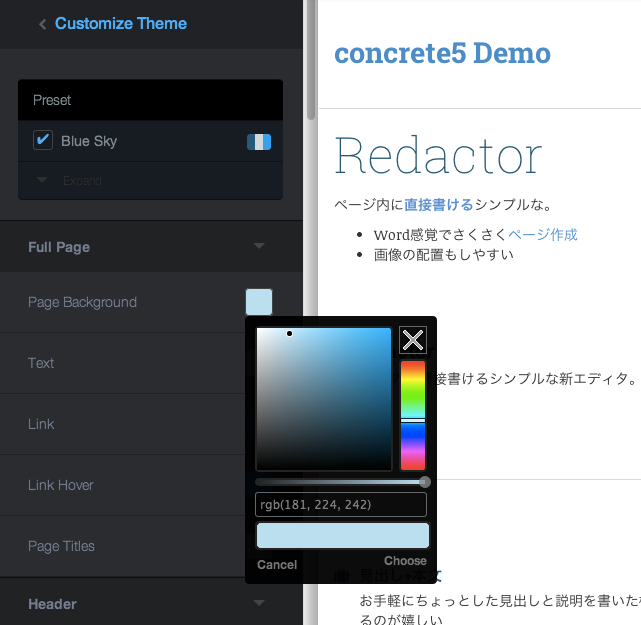
Task: Follow the ページ作成 link
Action: pyautogui.click(x=542, y=234)
